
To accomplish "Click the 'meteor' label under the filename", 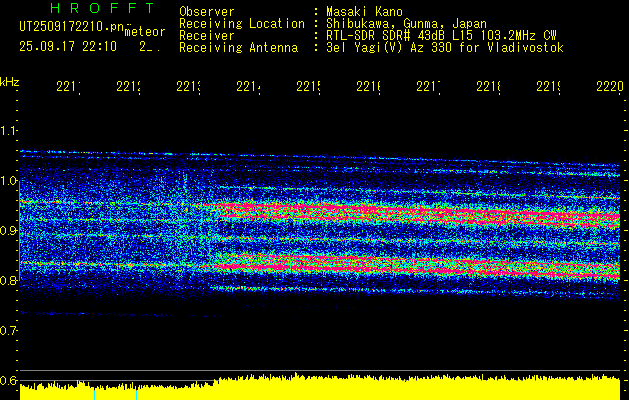I will [x=145, y=32].
